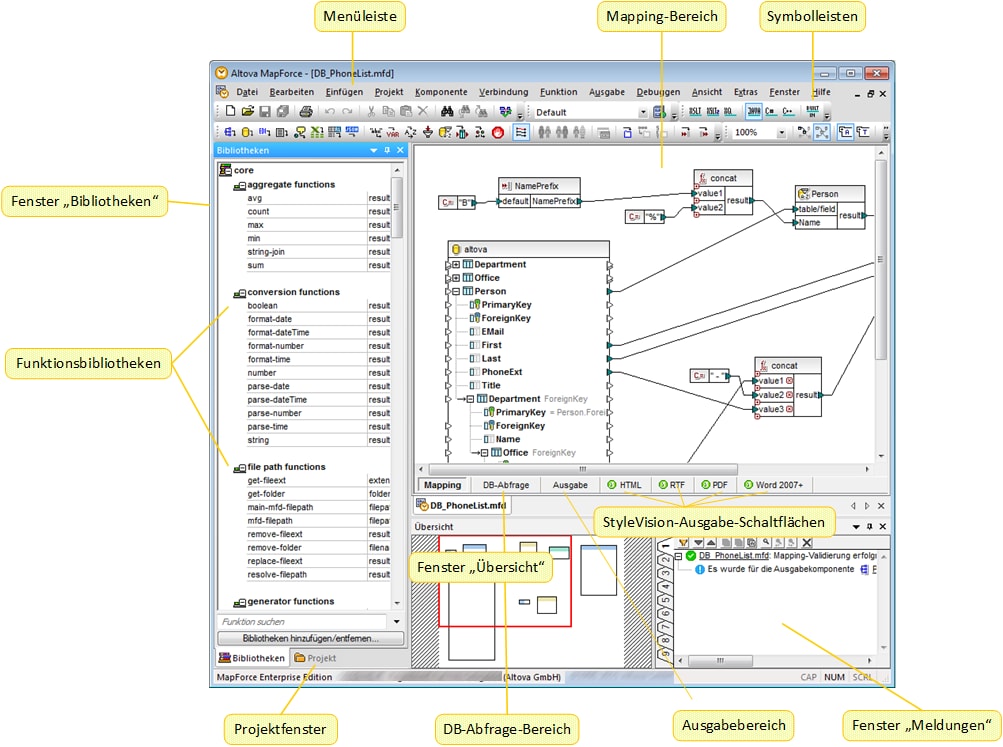Click the Print icon in the toolbar
The width and height of the screenshot is (1003, 747).
tap(306, 112)
